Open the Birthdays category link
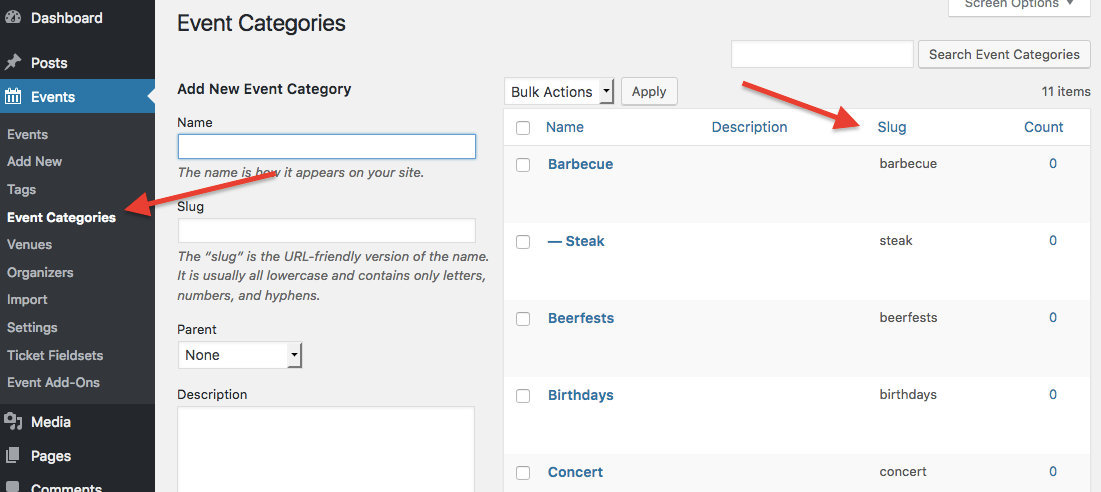 [x=581, y=395]
